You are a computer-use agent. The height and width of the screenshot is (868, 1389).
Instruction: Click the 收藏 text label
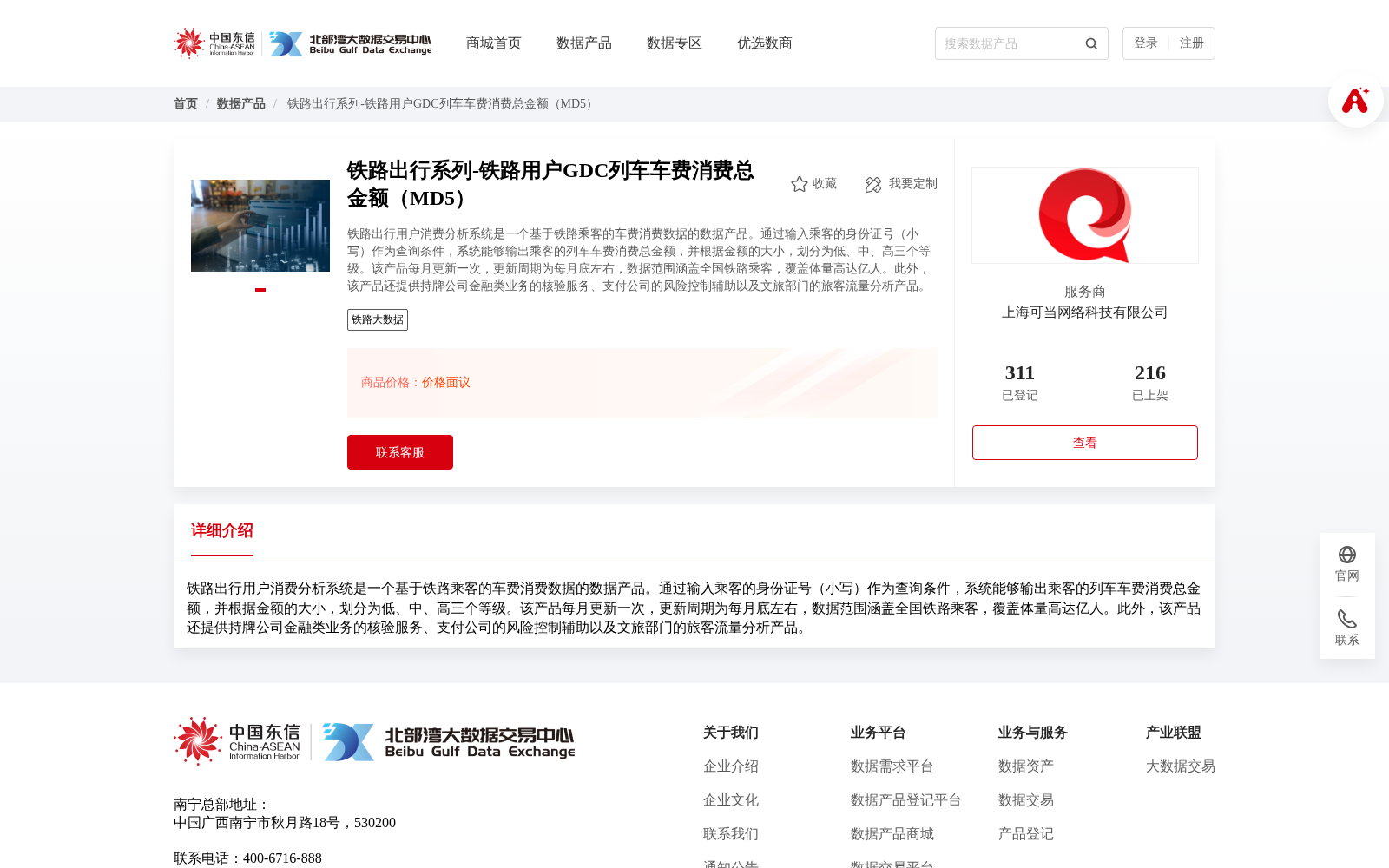point(825,184)
